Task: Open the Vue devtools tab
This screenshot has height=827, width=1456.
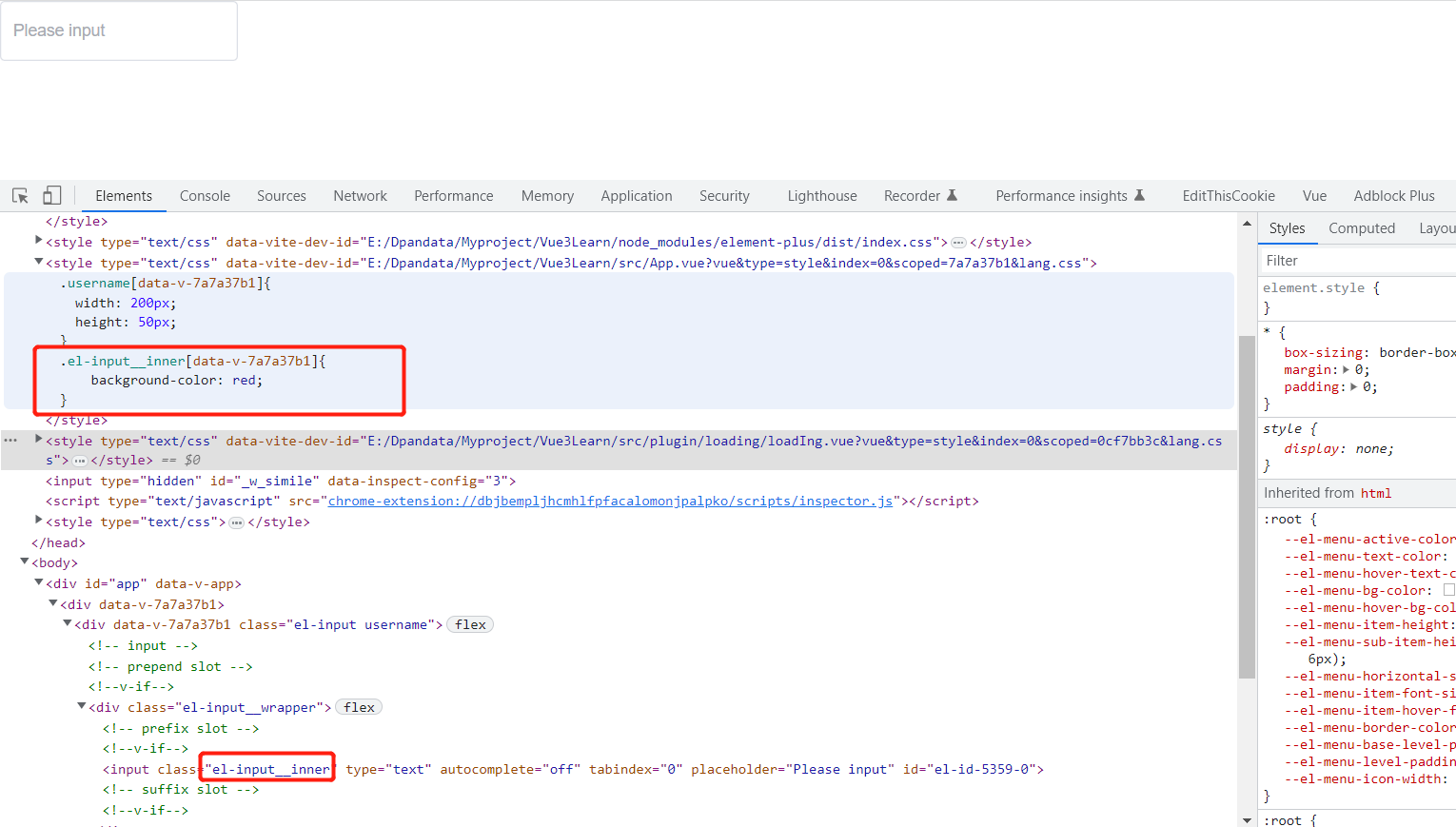Action: pos(1314,195)
